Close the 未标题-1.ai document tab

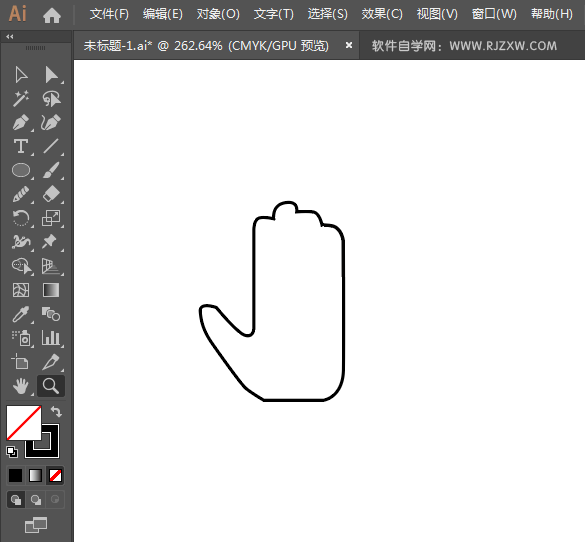click(349, 45)
